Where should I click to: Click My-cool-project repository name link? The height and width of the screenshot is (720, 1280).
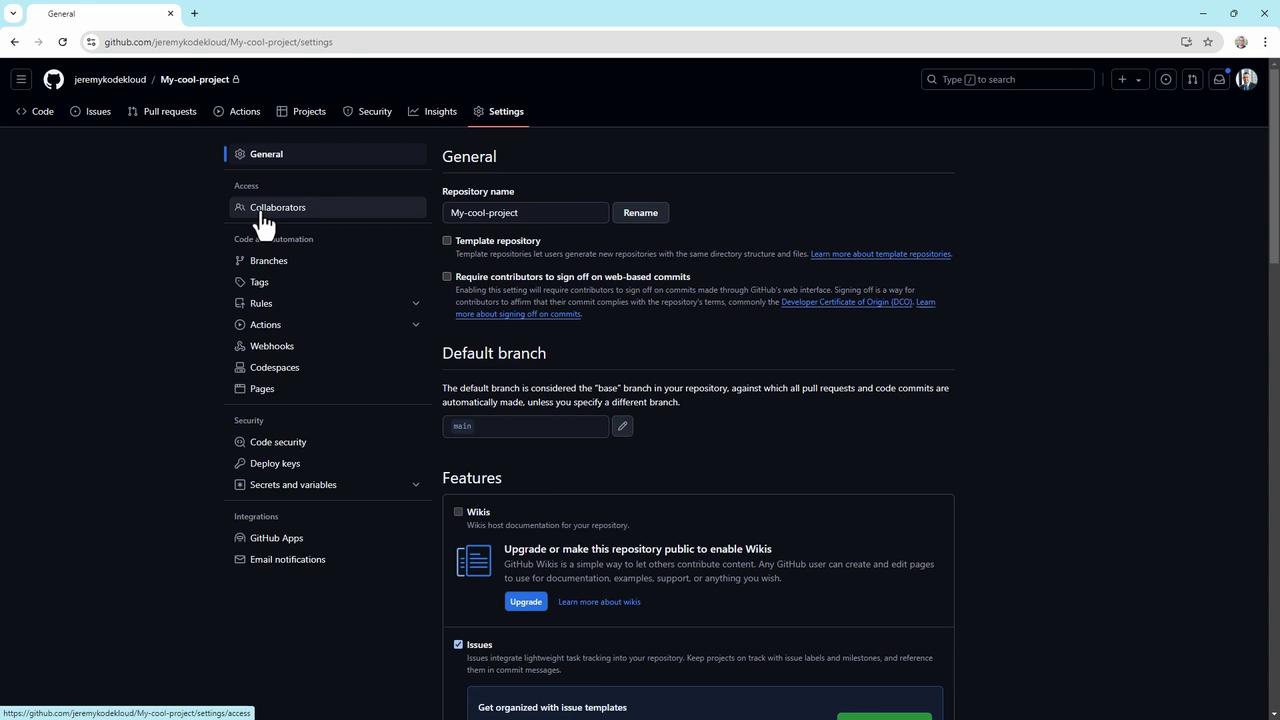click(195, 79)
